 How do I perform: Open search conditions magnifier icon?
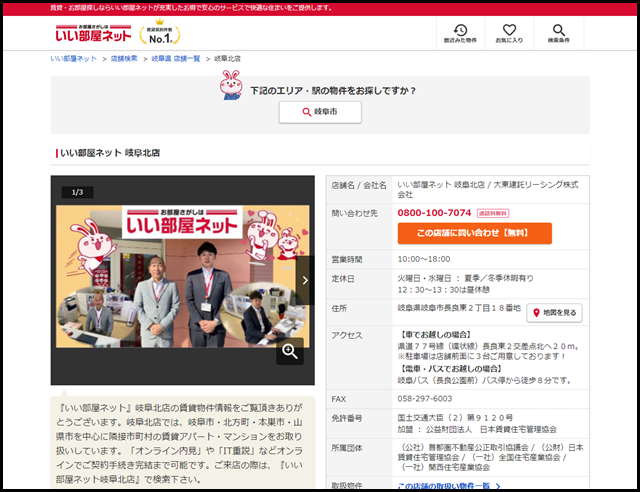point(558,33)
